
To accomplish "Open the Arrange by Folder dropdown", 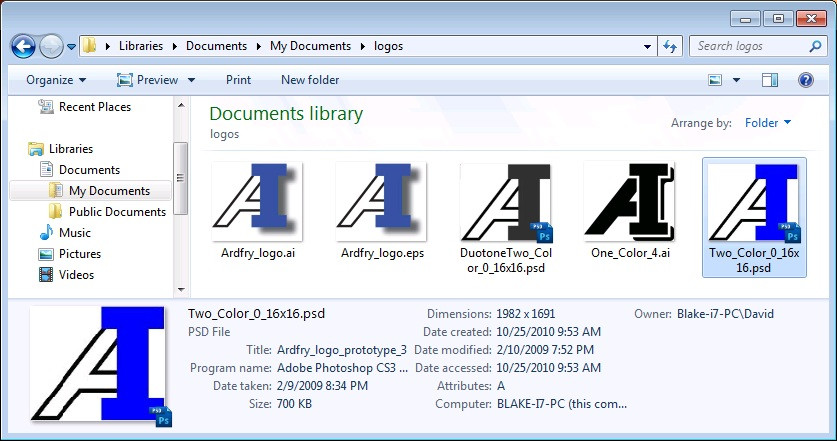I will pyautogui.click(x=768, y=123).
